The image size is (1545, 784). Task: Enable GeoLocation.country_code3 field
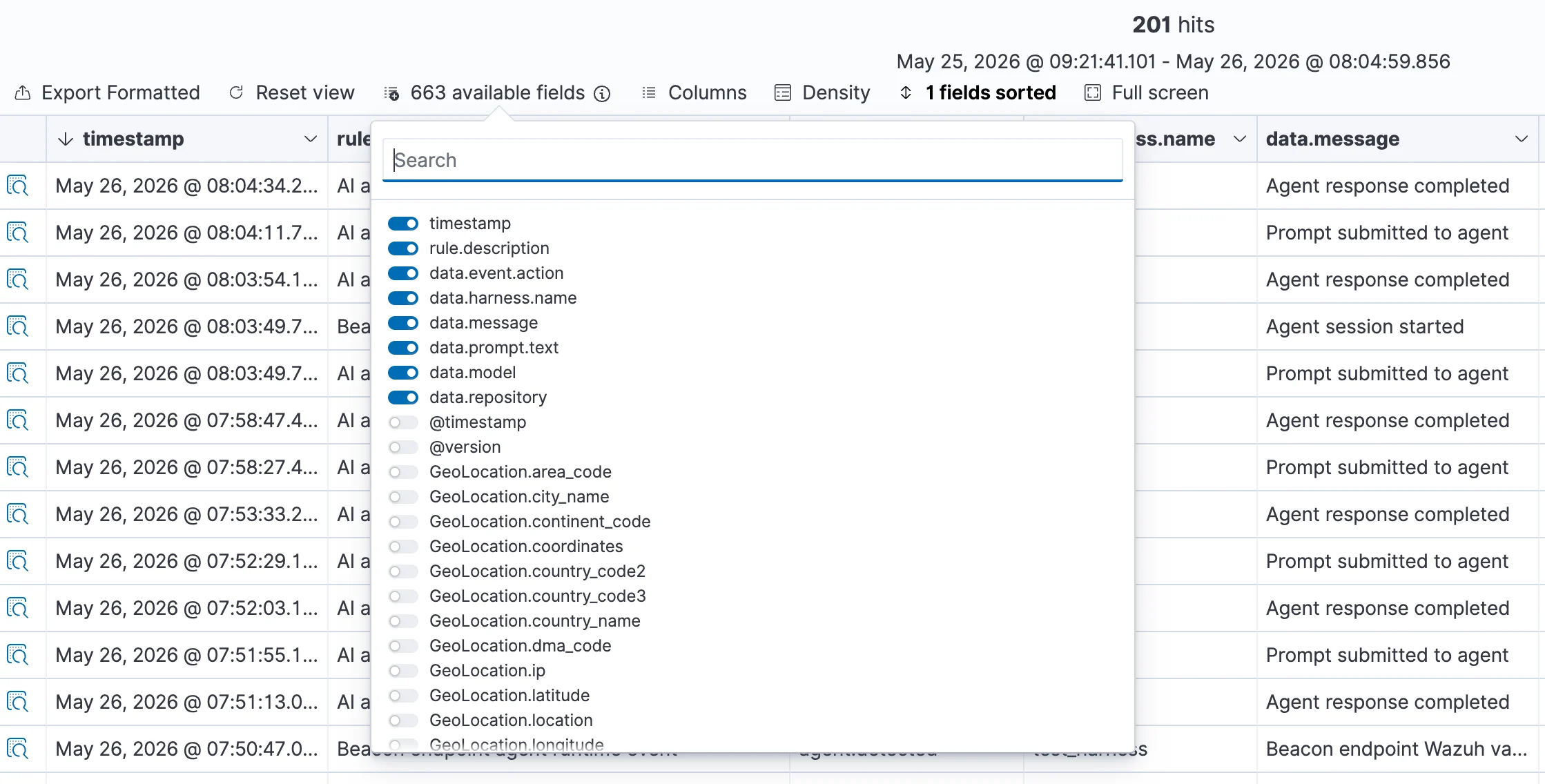(x=403, y=596)
